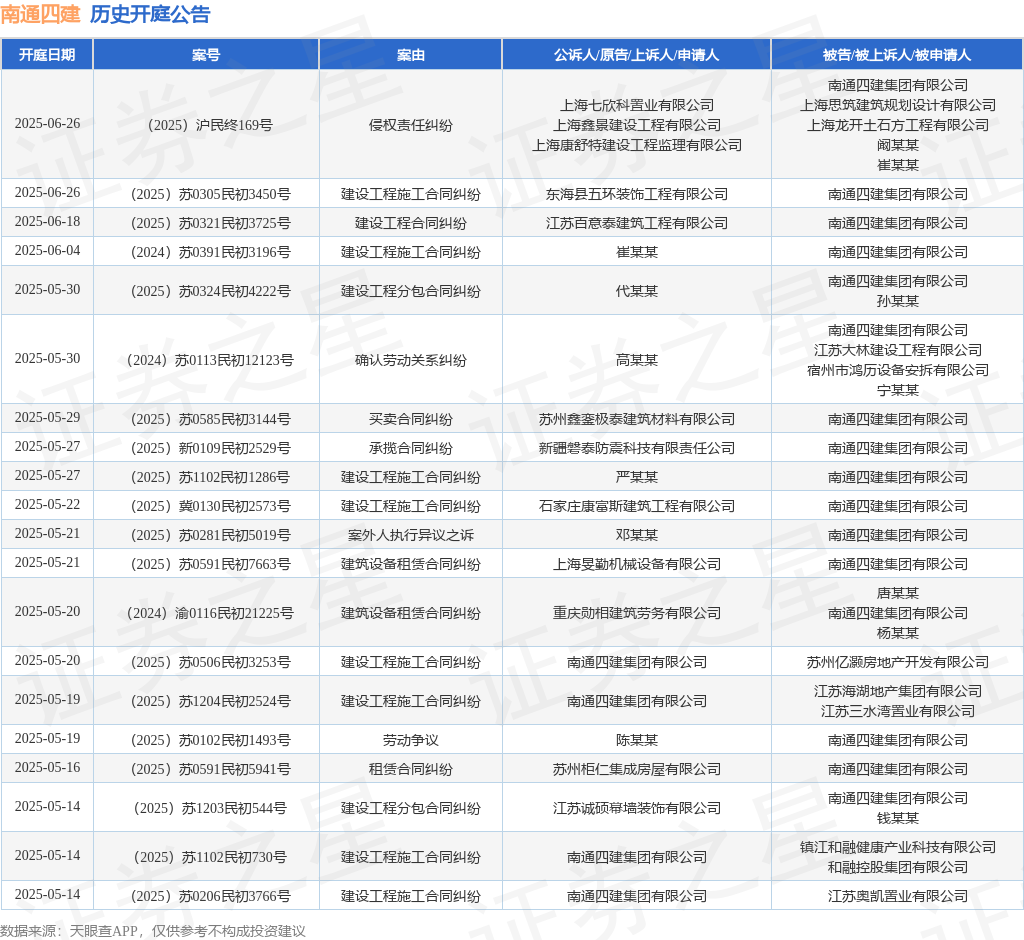Click the 公诉人/原告/上诉人/申请人 column header
This screenshot has height=940, width=1024.
click(637, 55)
